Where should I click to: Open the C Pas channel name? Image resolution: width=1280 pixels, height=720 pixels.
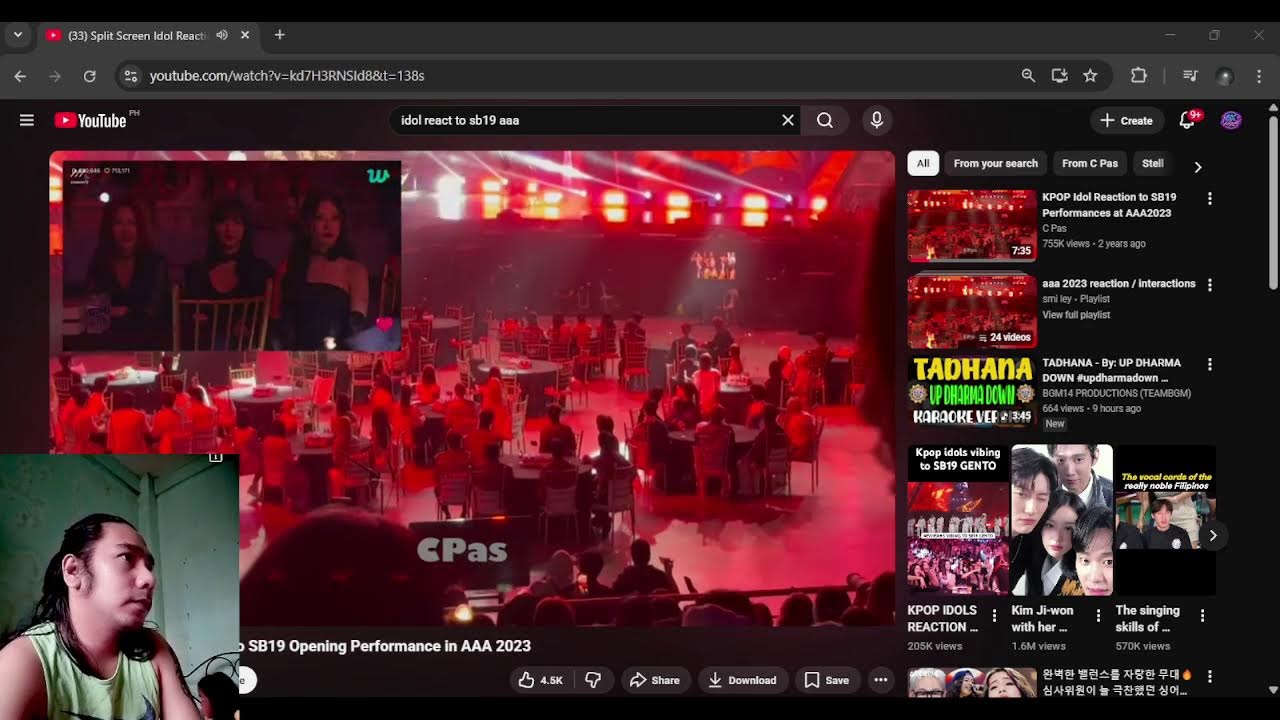(x=1054, y=228)
